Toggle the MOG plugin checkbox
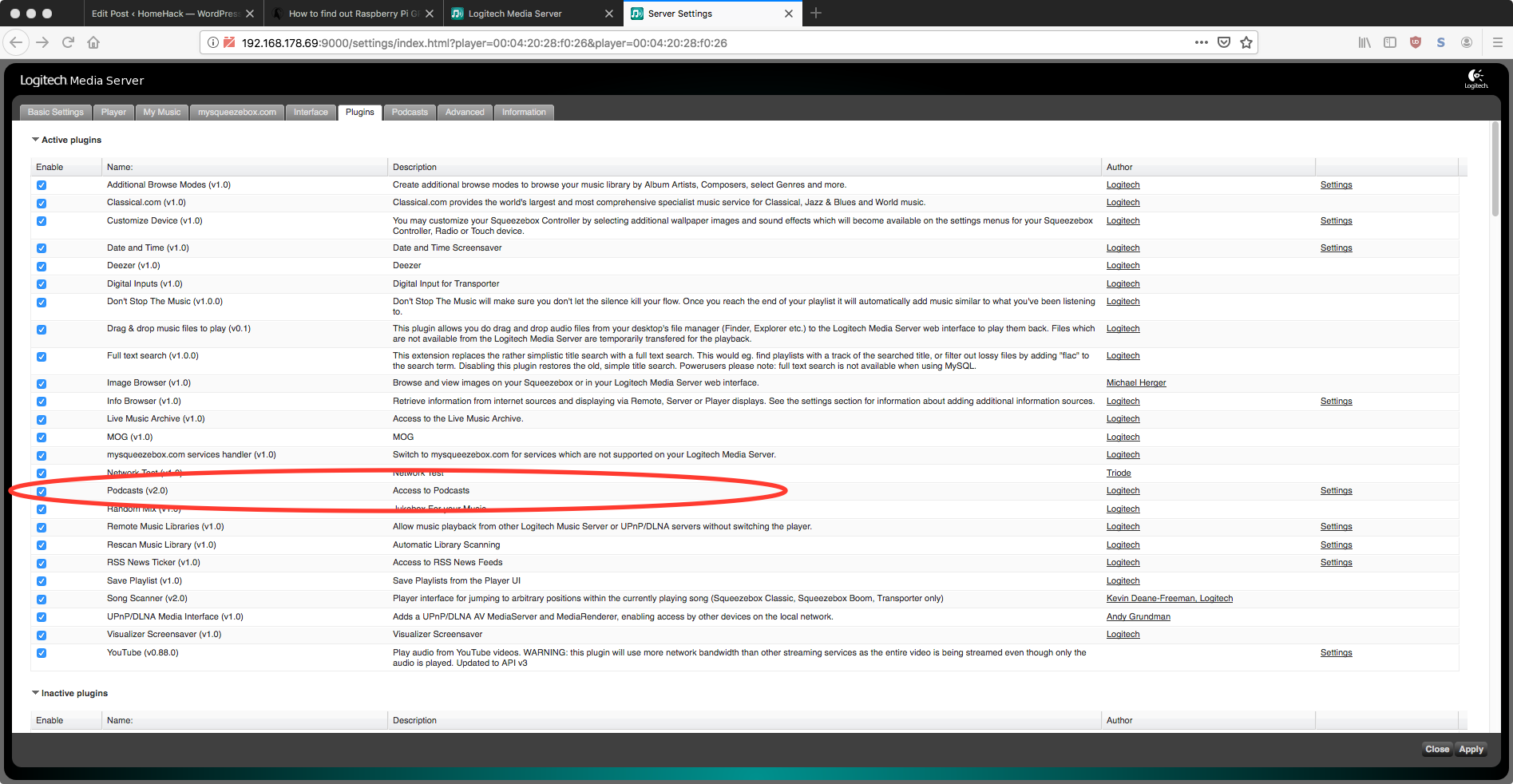The image size is (1513, 784). 42,438
